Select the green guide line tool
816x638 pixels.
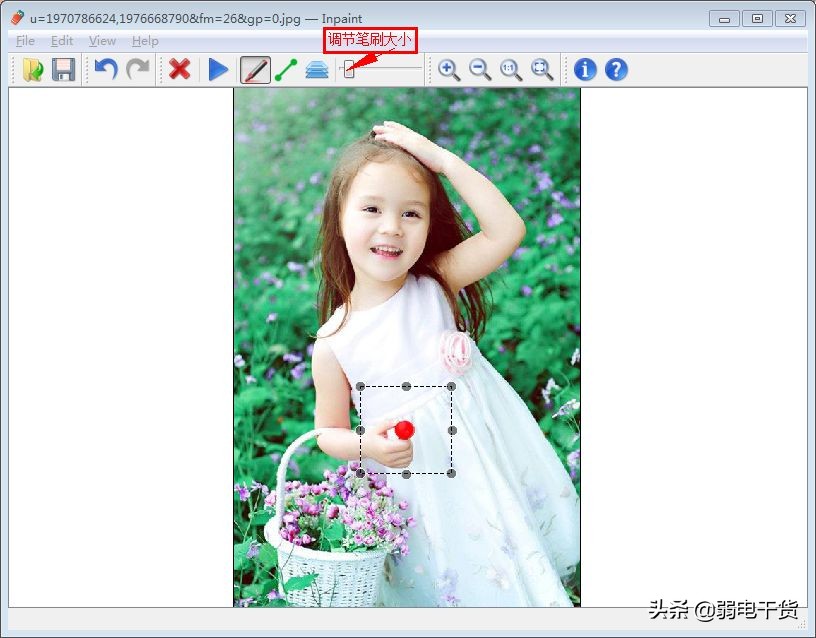[286, 70]
